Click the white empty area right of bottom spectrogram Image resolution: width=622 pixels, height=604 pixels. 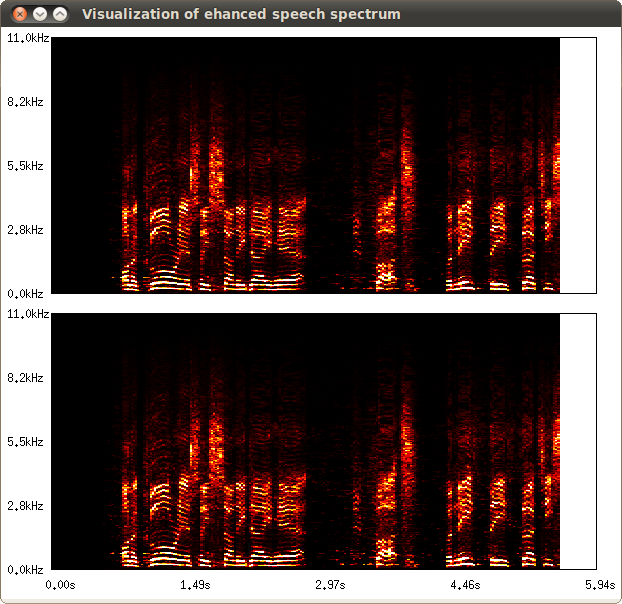tap(578, 441)
